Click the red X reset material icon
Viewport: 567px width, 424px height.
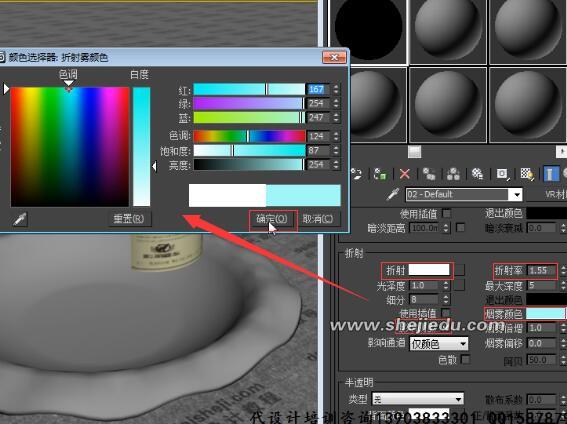[x=405, y=174]
